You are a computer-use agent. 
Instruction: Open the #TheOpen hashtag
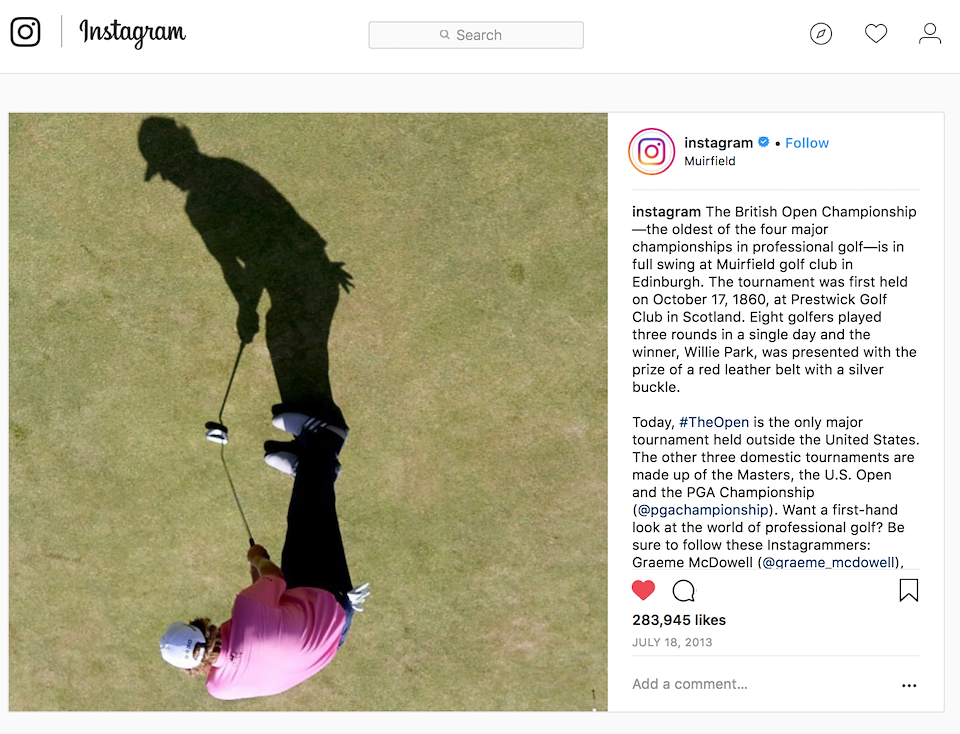point(714,422)
